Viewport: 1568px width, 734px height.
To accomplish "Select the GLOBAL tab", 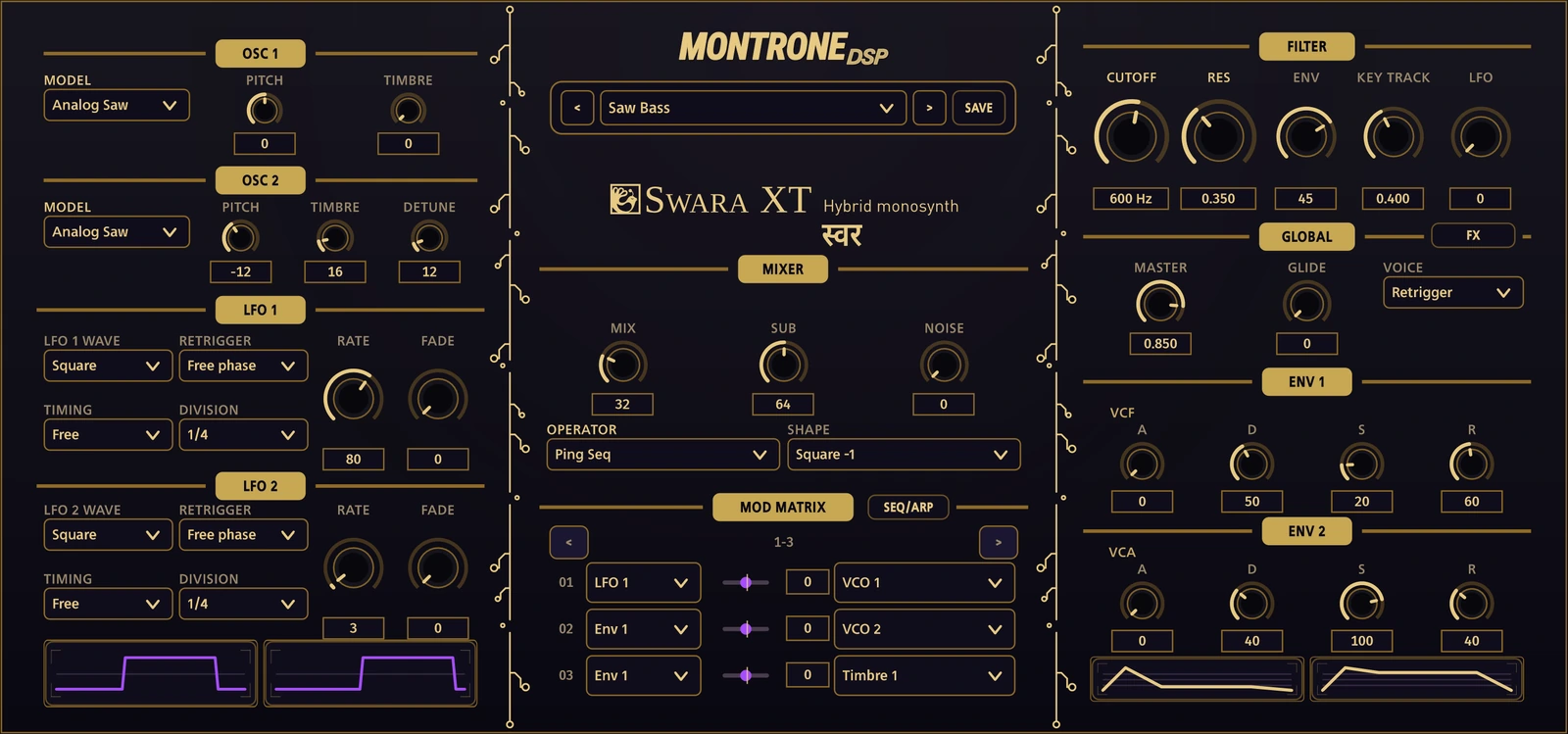I will click(x=1306, y=236).
